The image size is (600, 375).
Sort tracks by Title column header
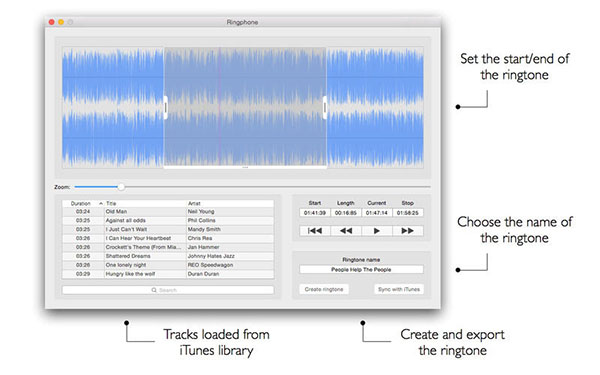111,204
